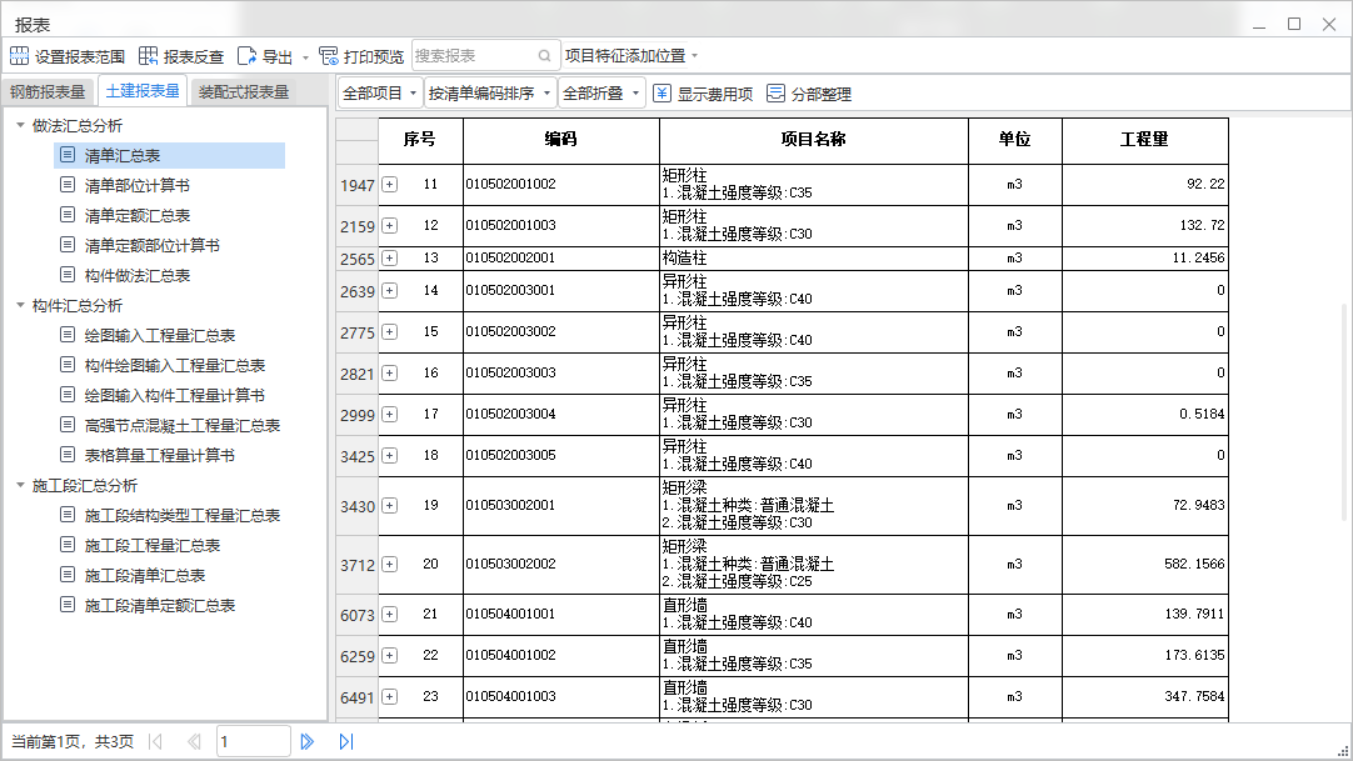Click the report icon beside 清单定额汇总表

67,215
